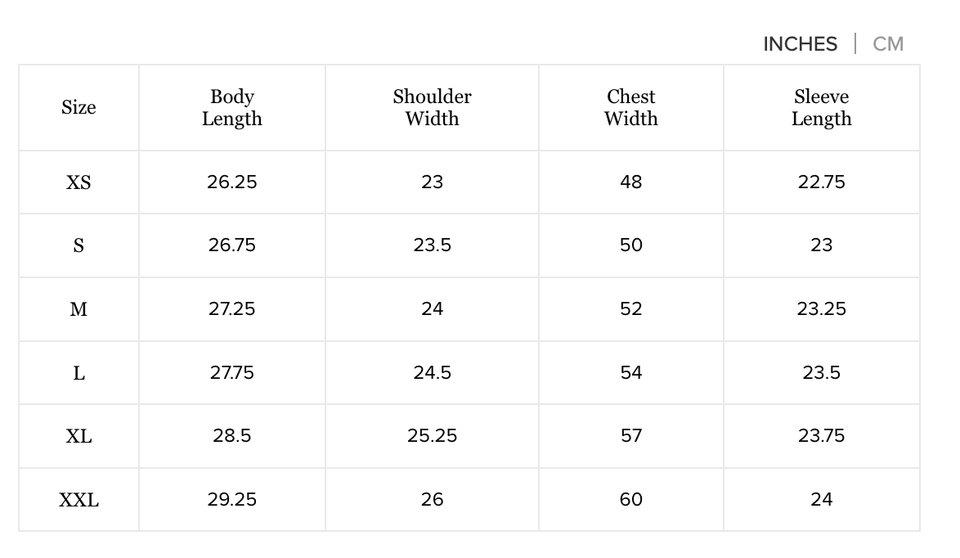Screen dimensions: 960x558
Task: Click the Size column header
Action: point(79,108)
